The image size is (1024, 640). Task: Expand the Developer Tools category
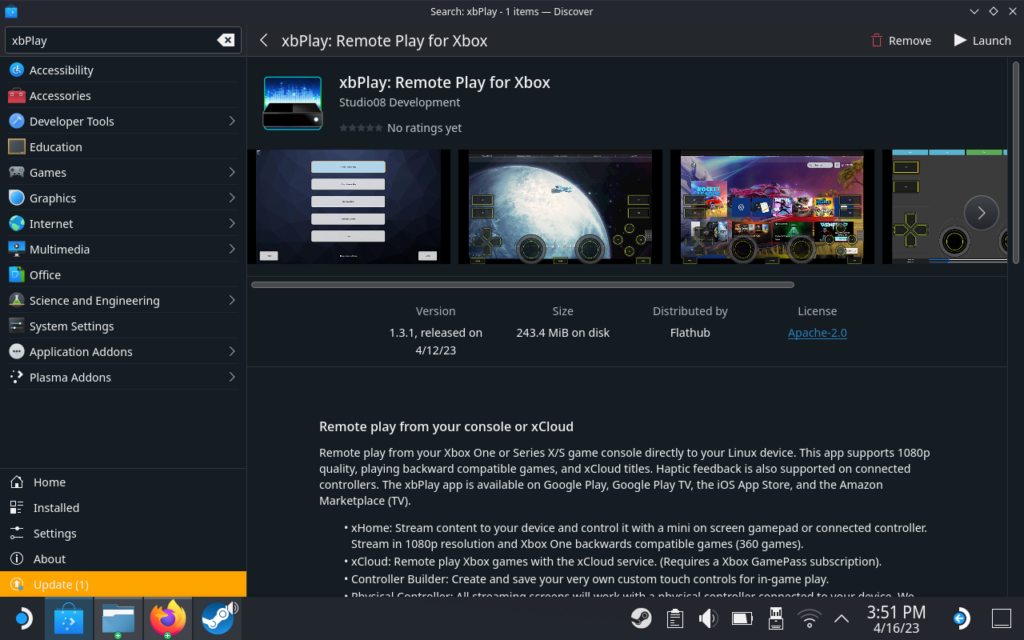point(123,121)
